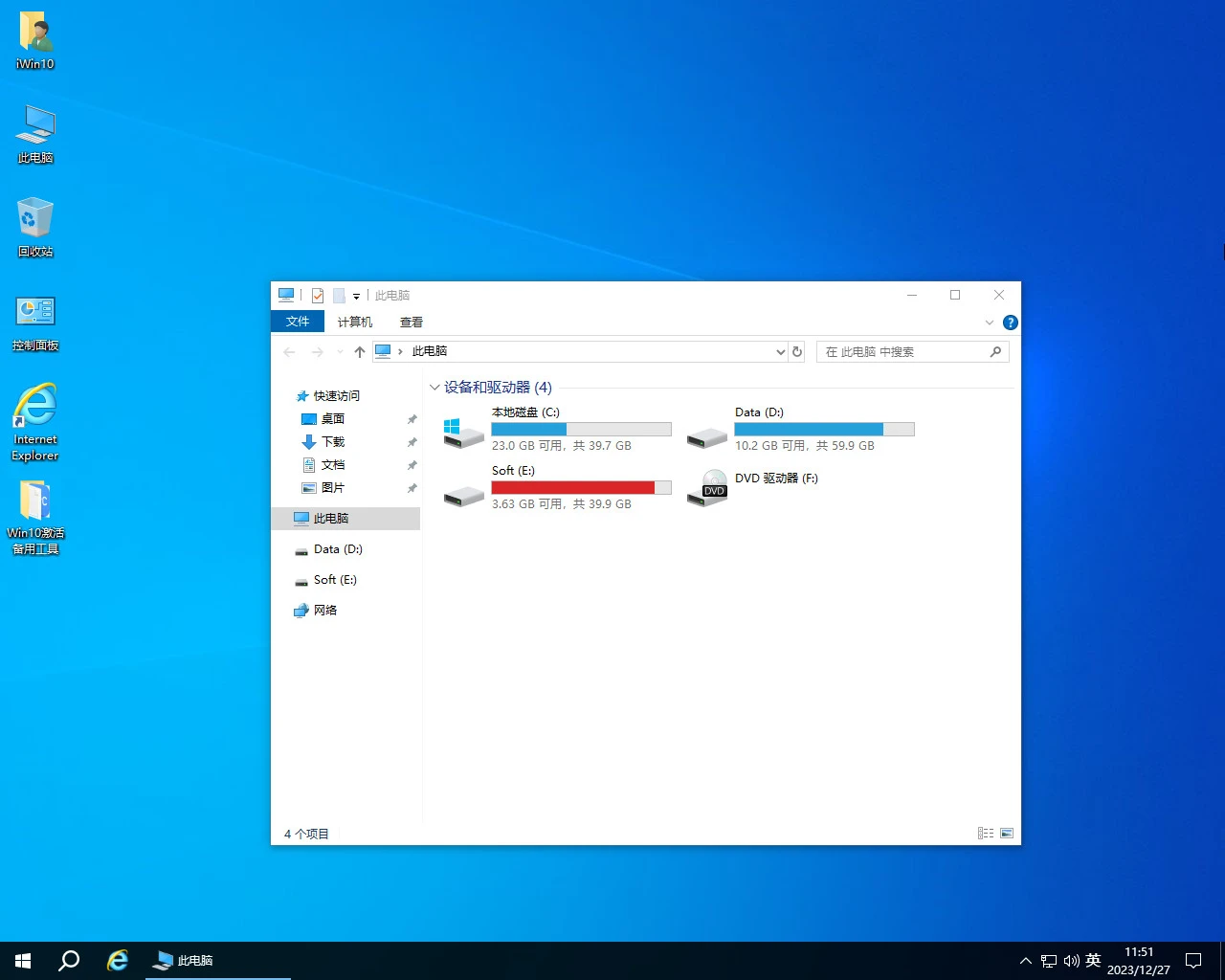Click the 此电脑 taskbar window button
Image resolution: width=1225 pixels, height=980 pixels.
point(218,961)
